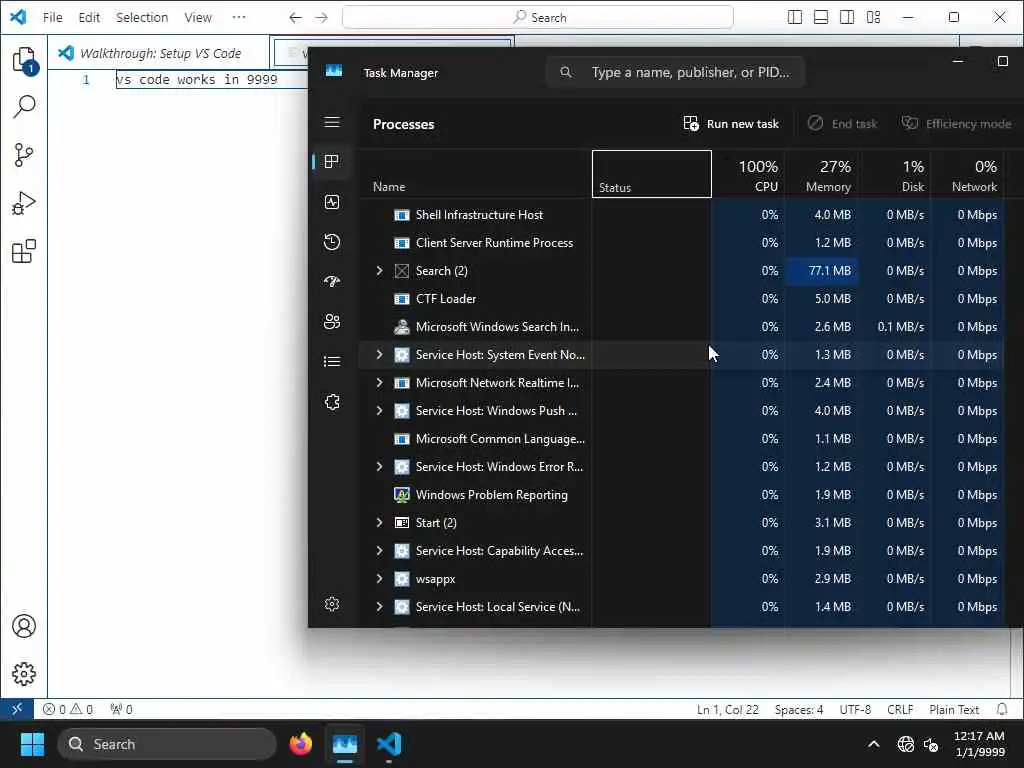Click the VS Code remote window indicator
1024x768 pixels.
pos(17,709)
